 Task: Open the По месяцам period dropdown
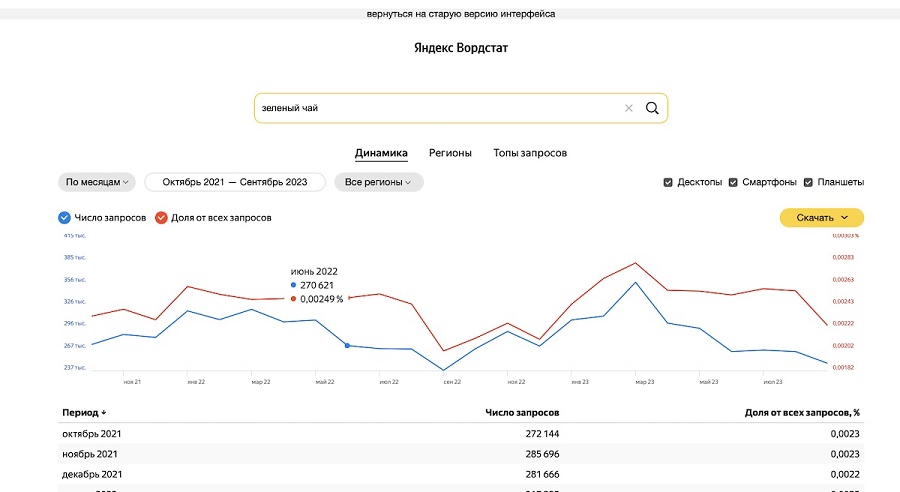[97, 182]
